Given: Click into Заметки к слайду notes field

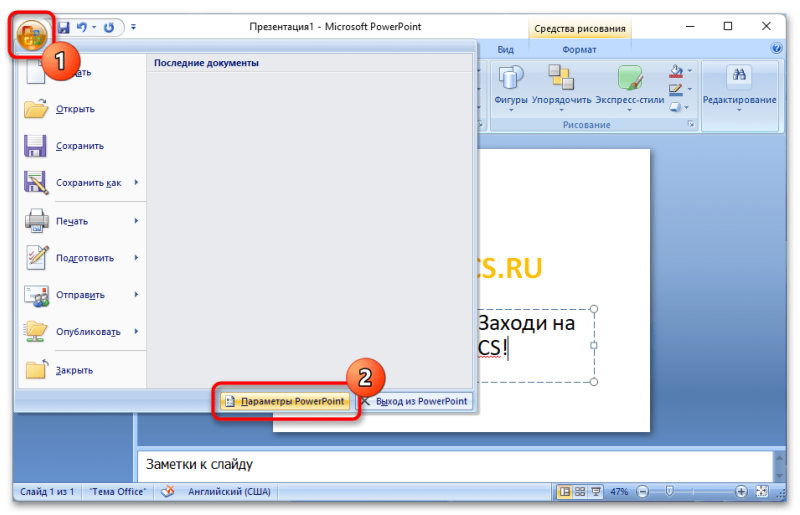Looking at the screenshot, I should (454, 464).
